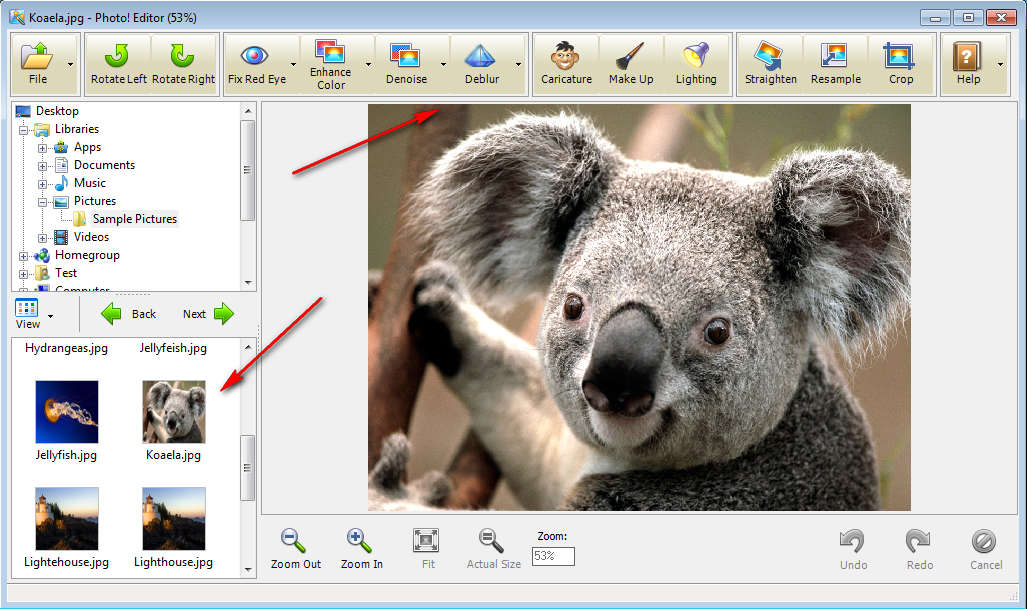Open the Resample tool

tap(835, 64)
